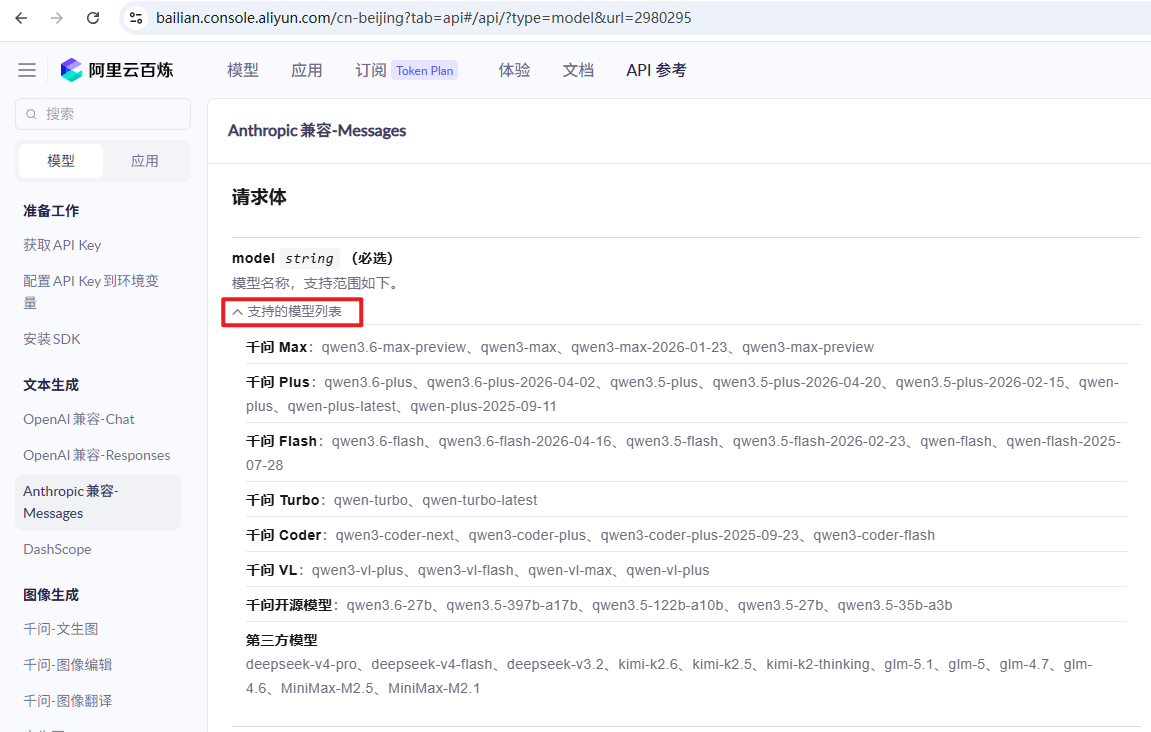Viewport: 1151px width, 732px height.
Task: Click MiniMax-M2.5 model name
Action: click(327, 688)
